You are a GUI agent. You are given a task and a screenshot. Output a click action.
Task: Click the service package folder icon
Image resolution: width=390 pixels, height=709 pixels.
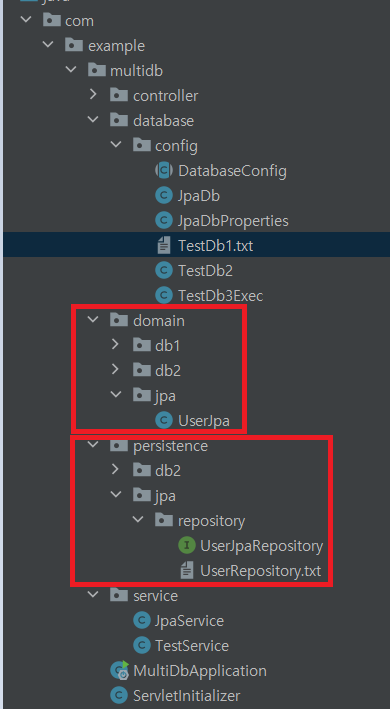click(x=119, y=595)
